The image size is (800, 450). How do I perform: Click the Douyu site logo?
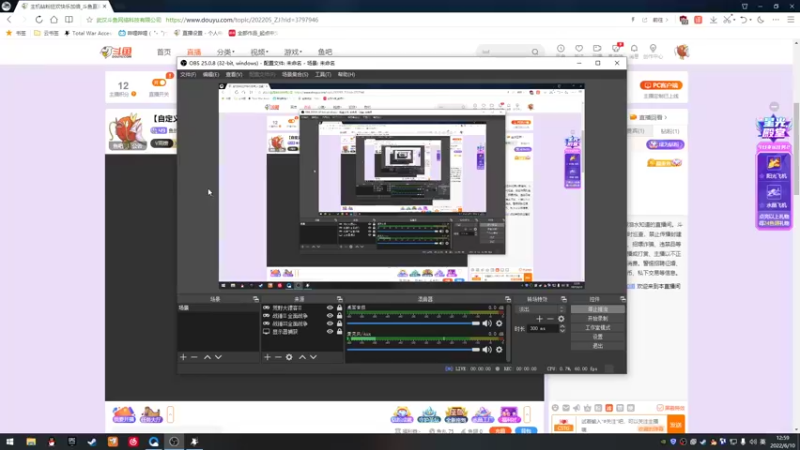coord(116,52)
